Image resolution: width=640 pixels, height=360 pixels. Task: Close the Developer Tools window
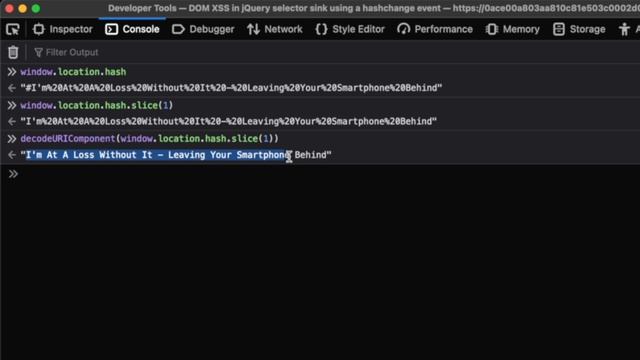coord(9,8)
